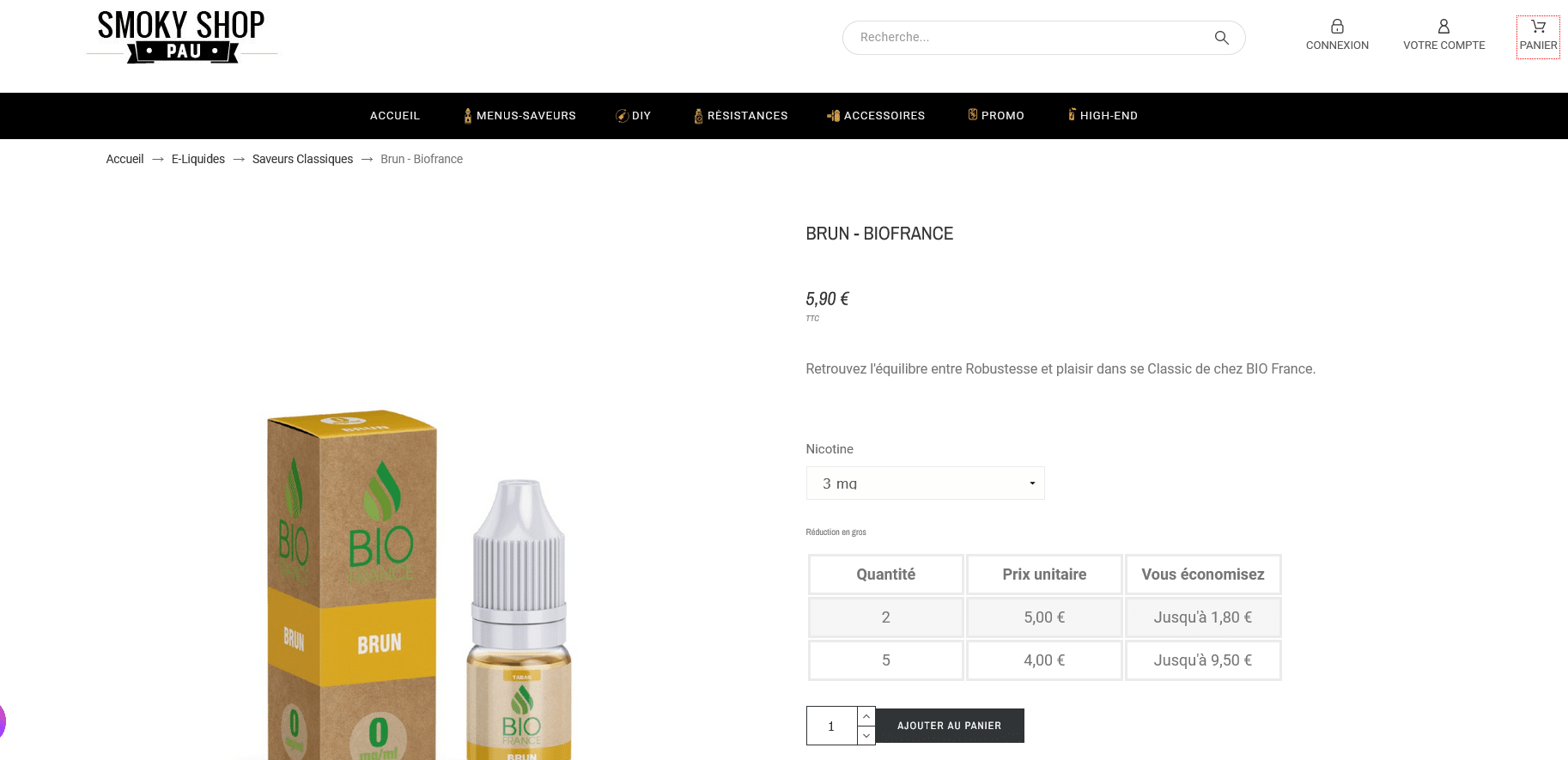
Task: Open the Résistances menu
Action: tap(740, 116)
